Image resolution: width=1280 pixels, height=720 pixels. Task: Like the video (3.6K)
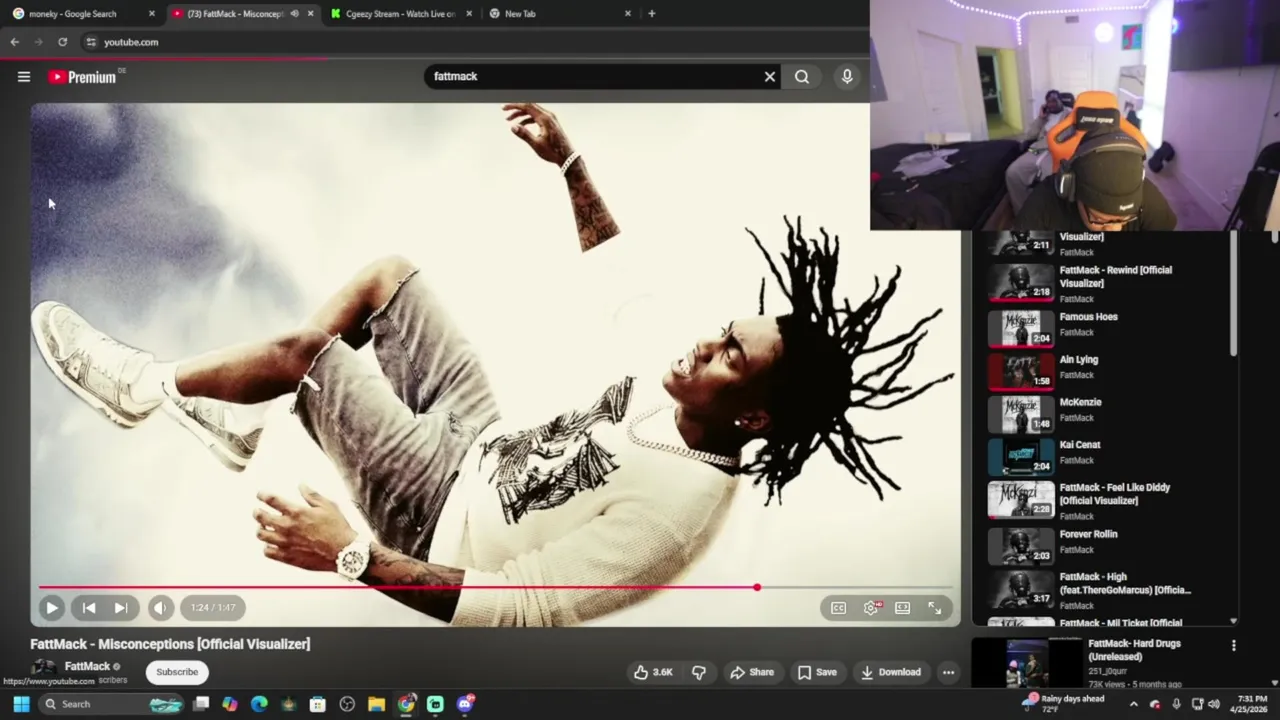652,672
